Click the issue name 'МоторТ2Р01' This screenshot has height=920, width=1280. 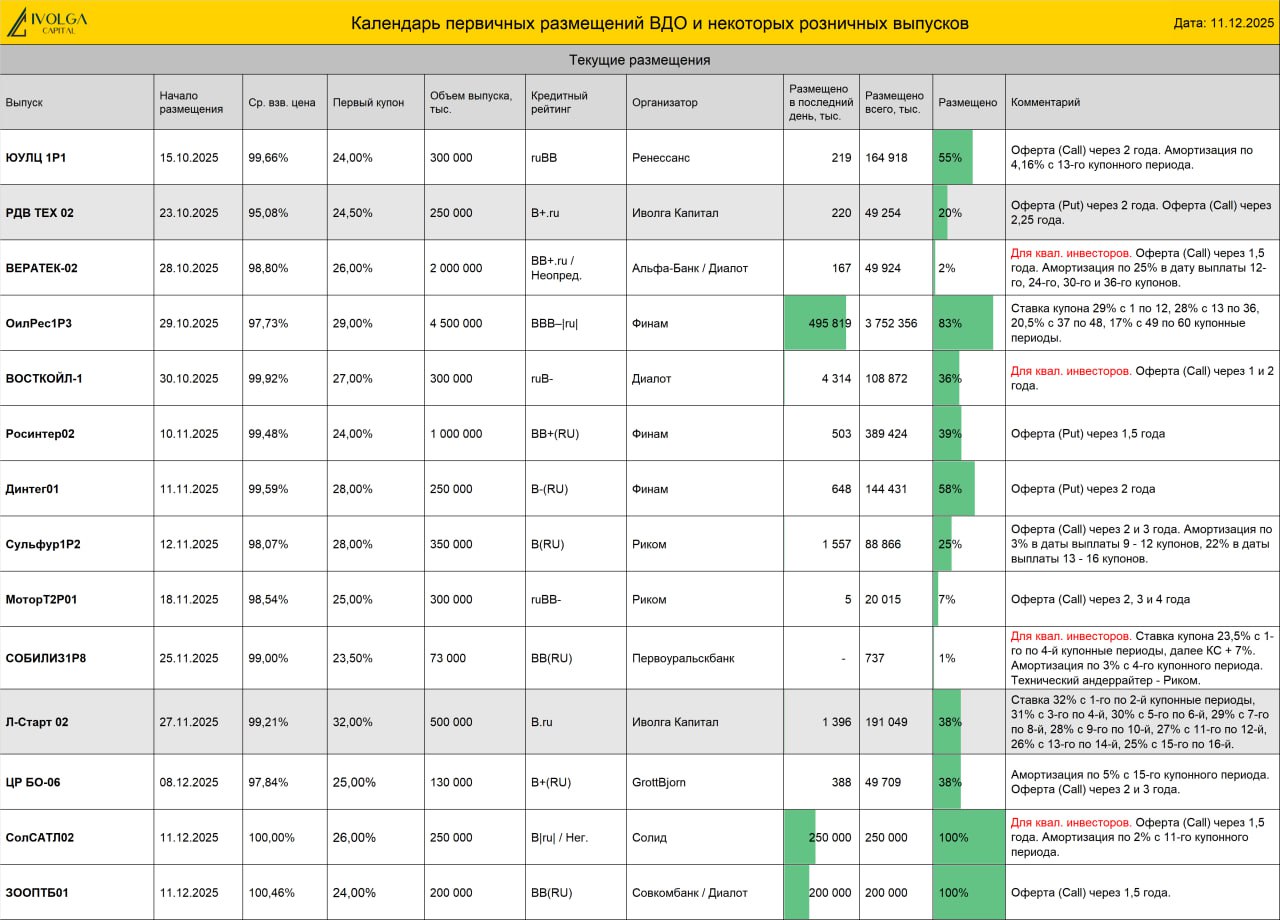tap(41, 599)
